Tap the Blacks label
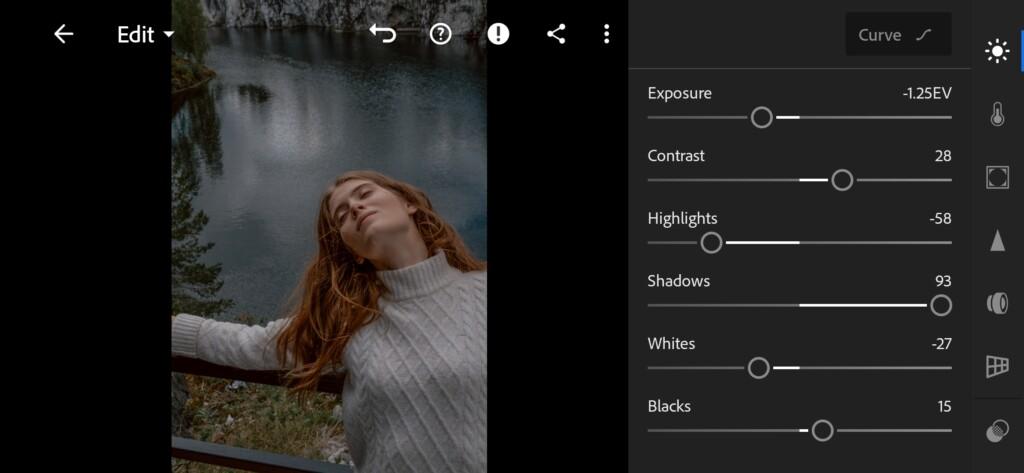 tap(669, 407)
